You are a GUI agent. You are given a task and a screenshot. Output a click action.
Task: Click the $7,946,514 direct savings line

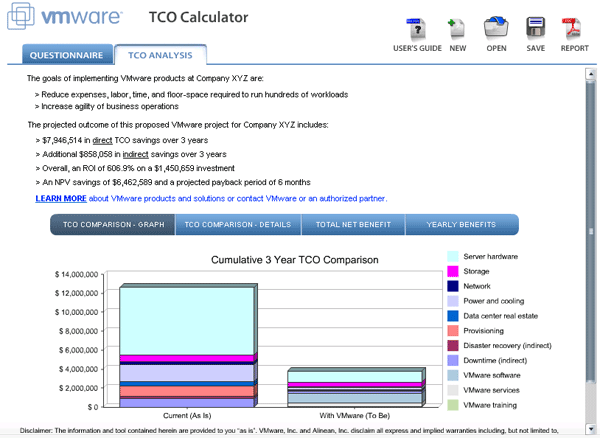click(122, 140)
